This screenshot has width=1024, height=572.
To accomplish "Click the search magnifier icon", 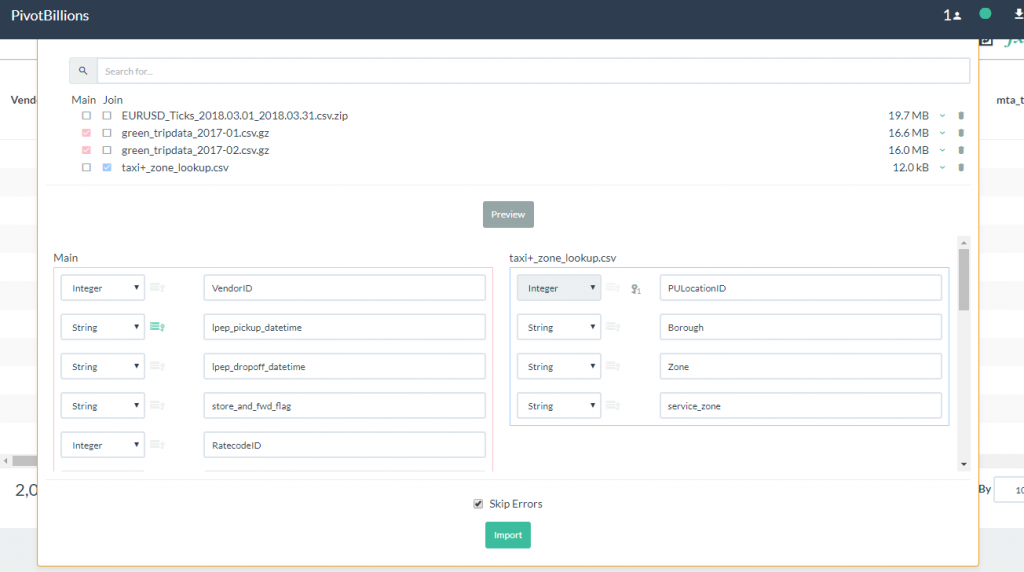I will tap(83, 71).
